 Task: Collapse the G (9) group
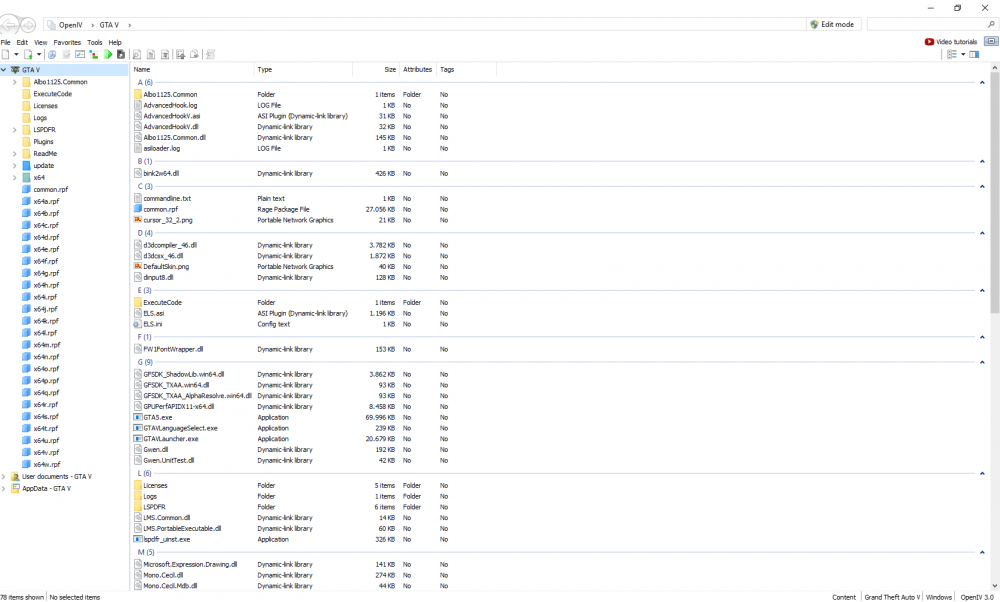pyautogui.click(x=982, y=362)
